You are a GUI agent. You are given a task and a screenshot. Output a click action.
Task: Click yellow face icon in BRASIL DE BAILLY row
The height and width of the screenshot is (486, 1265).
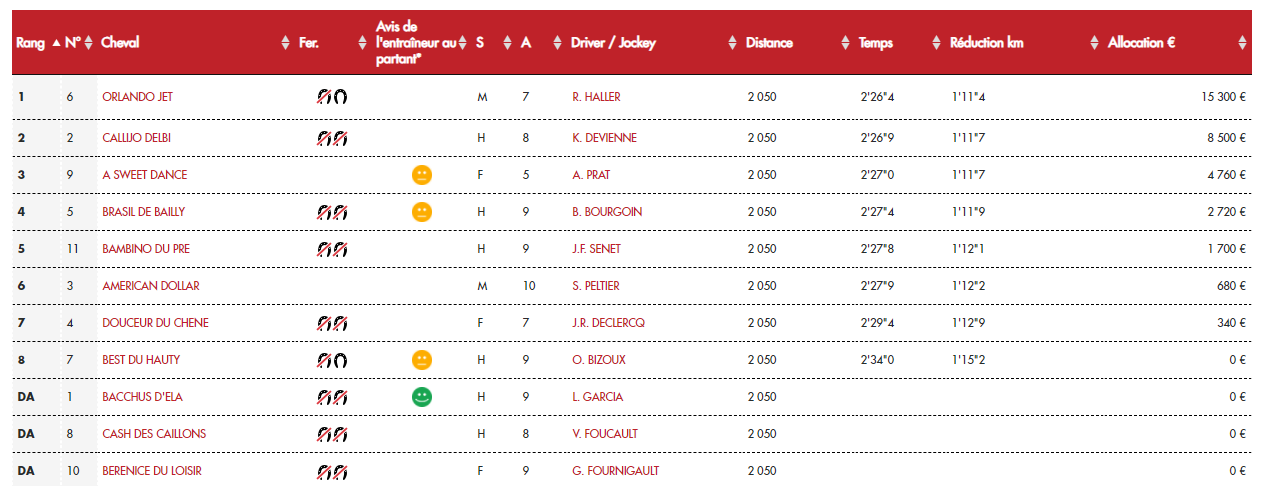(422, 212)
